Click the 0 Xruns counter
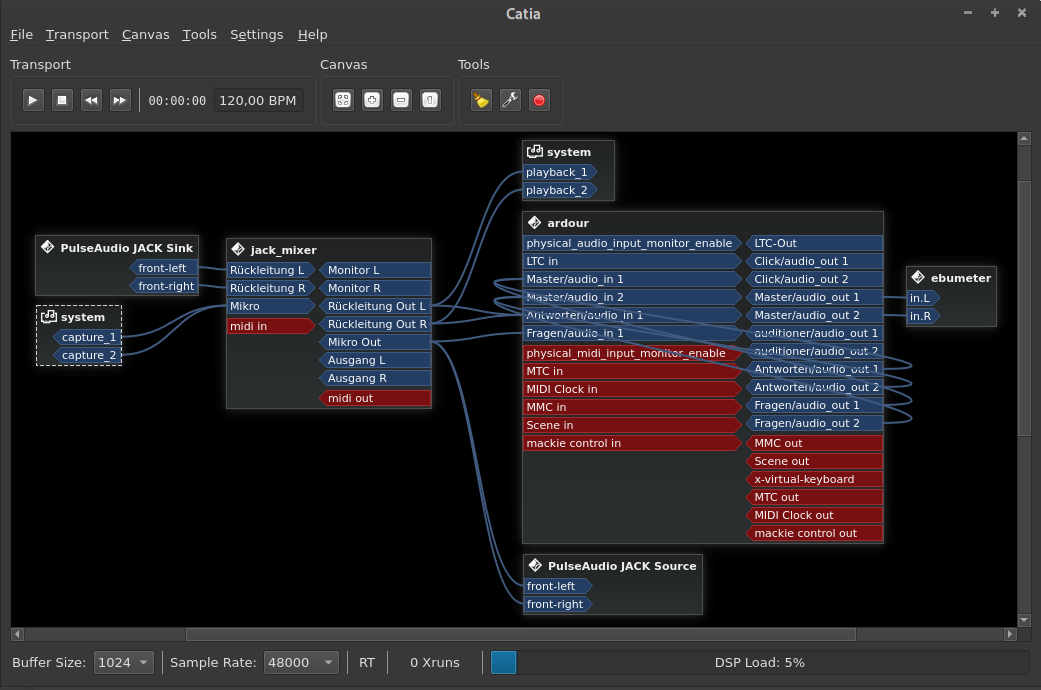Viewport: 1041px width, 690px height. pos(434,662)
